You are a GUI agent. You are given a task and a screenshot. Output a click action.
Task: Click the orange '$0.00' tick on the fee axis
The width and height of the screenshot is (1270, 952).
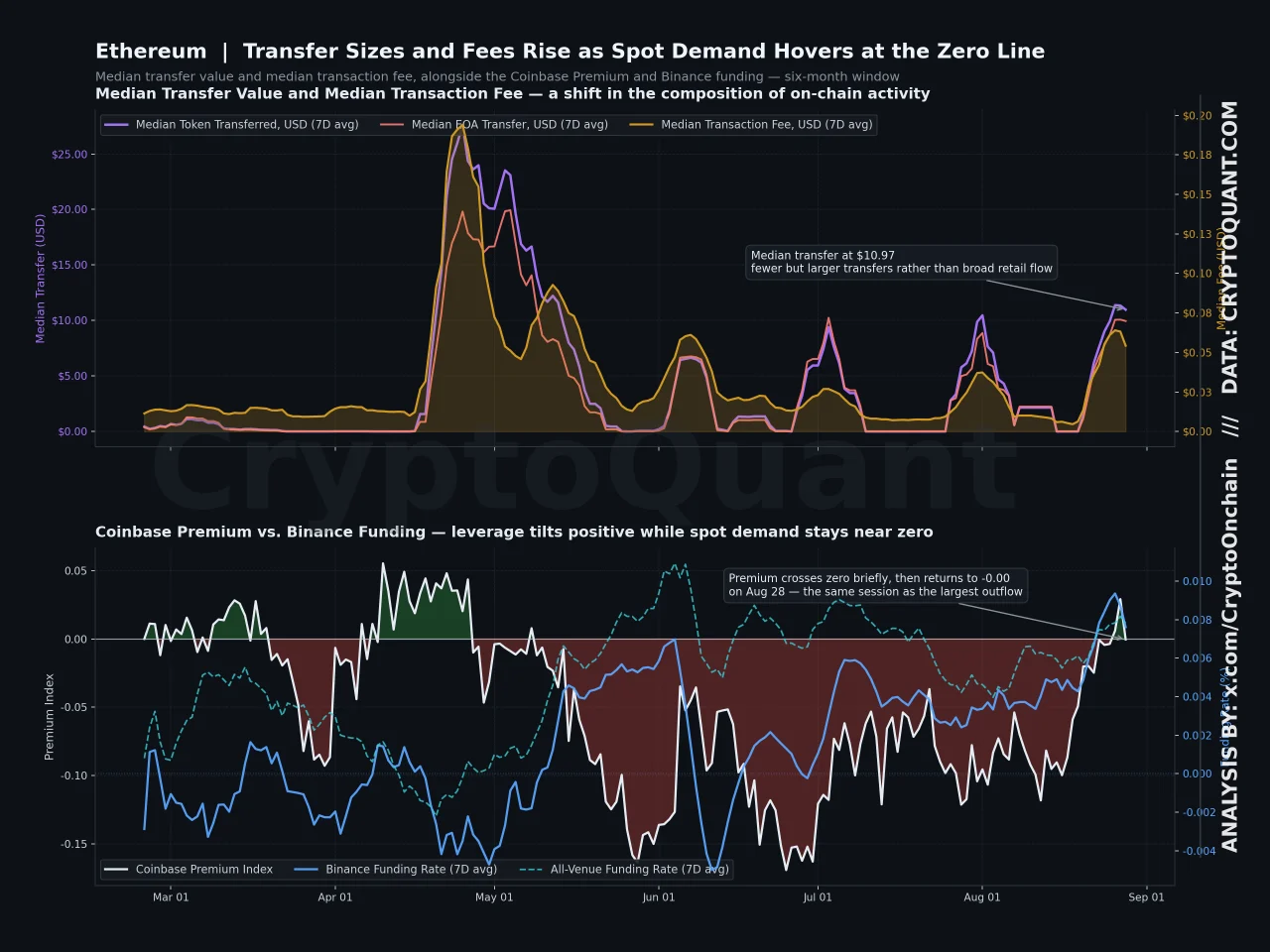click(x=1197, y=432)
